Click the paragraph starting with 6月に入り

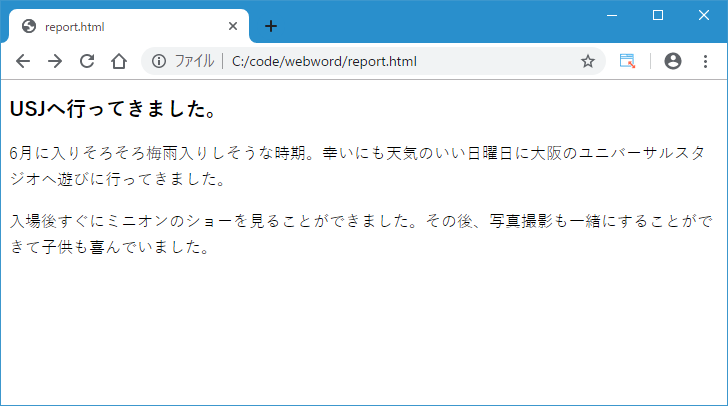coord(358,166)
